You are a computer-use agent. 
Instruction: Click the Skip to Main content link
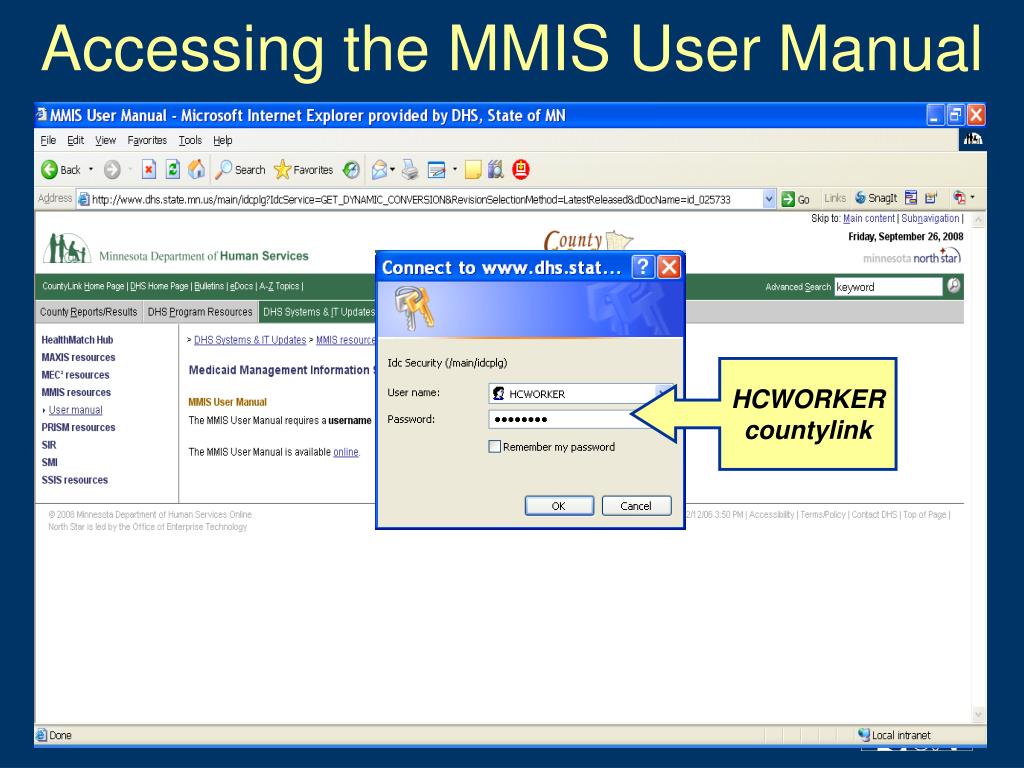[x=869, y=219]
